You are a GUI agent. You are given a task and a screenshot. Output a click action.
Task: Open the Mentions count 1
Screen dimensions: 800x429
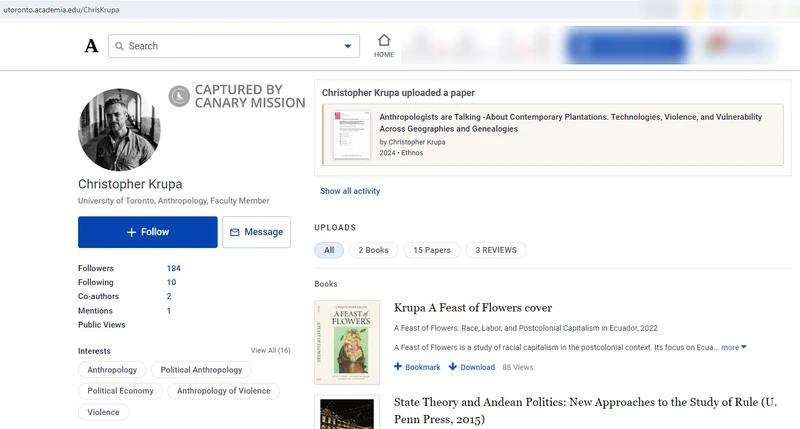pyautogui.click(x=169, y=311)
